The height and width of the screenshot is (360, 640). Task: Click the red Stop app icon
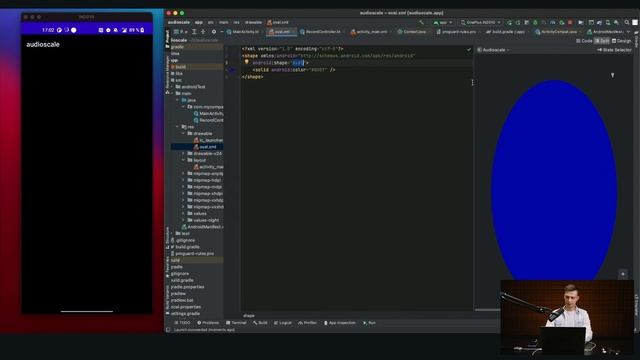point(570,22)
